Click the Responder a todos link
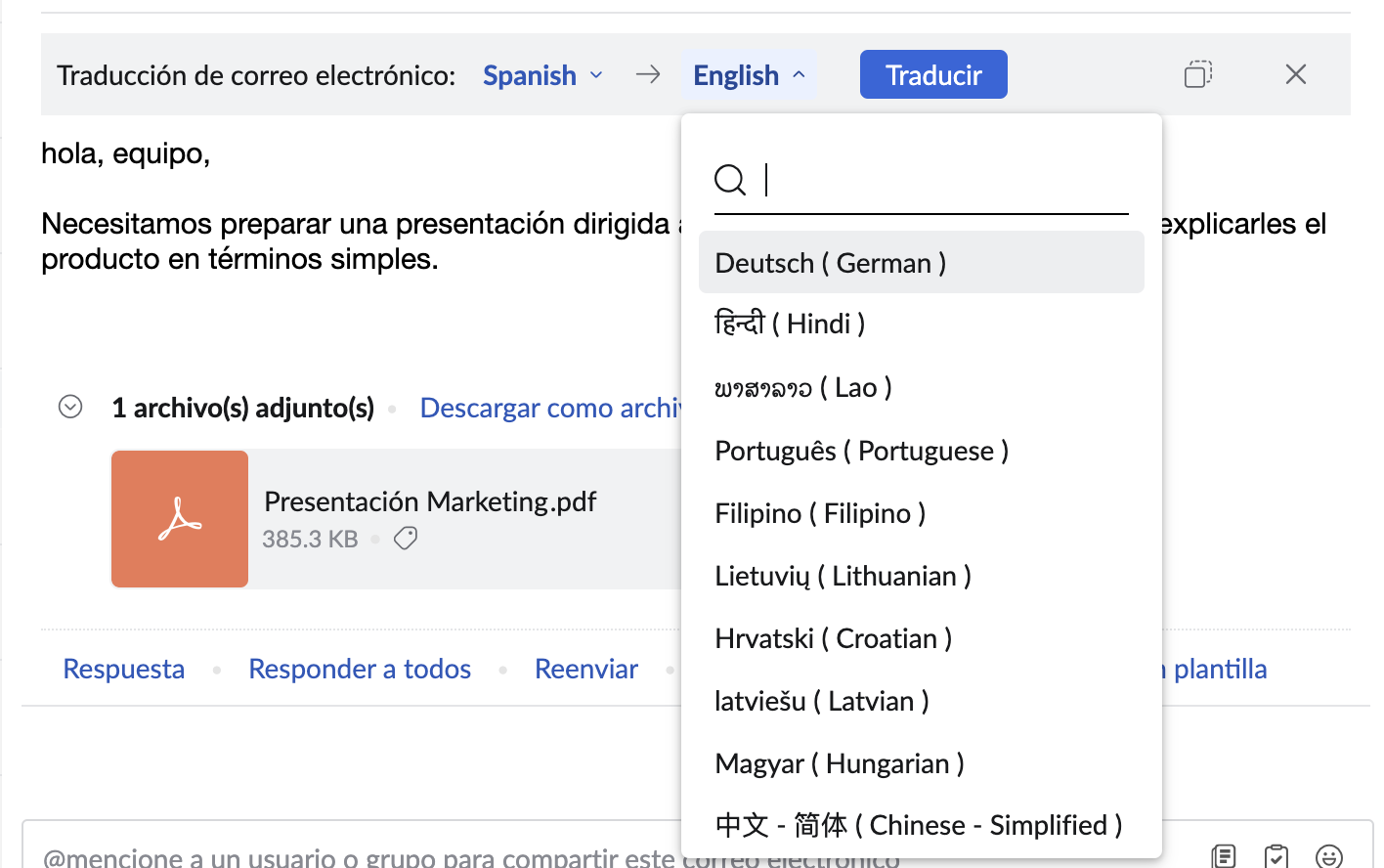The height and width of the screenshot is (868, 1384). click(360, 669)
